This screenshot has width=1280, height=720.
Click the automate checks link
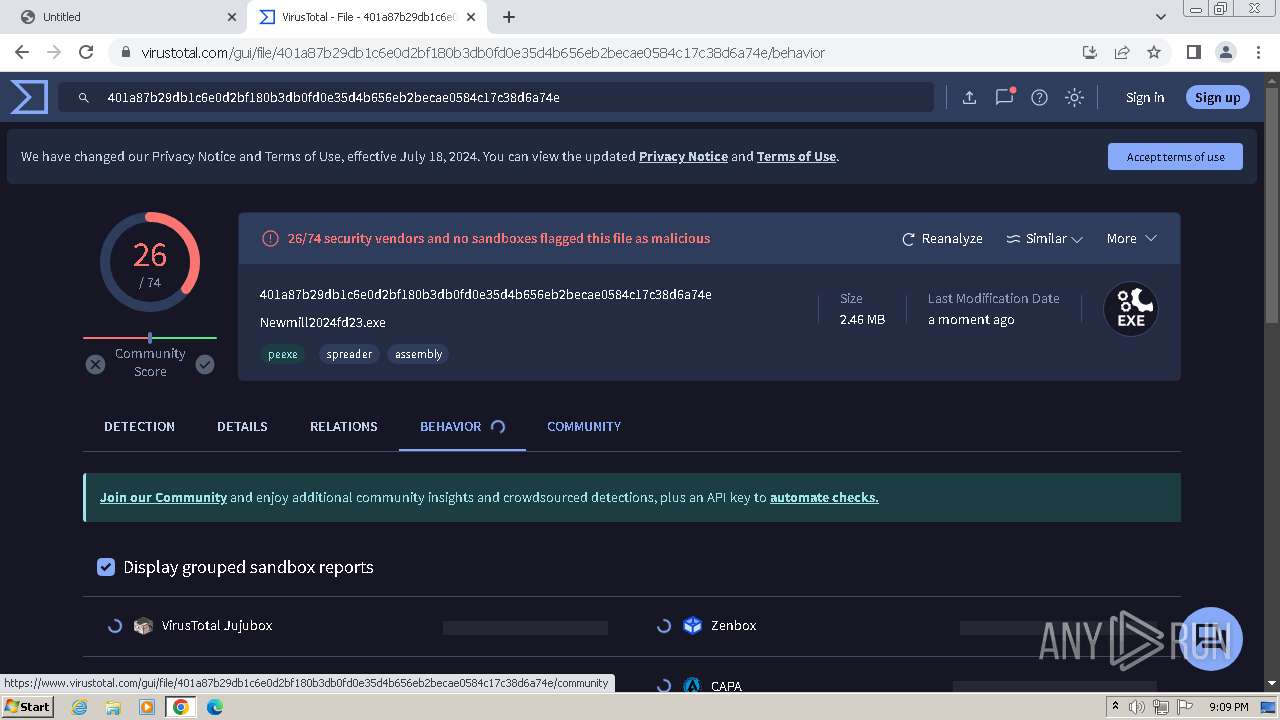[824, 497]
